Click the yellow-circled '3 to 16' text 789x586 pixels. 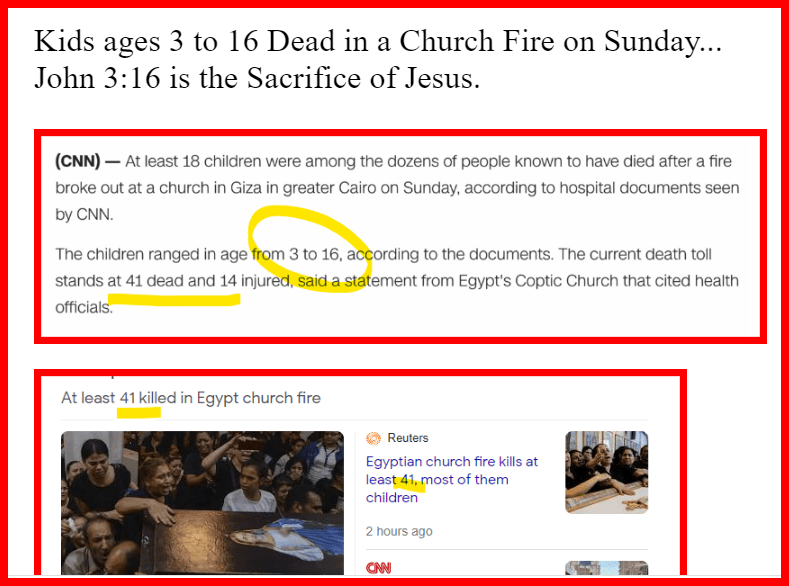click(x=315, y=254)
